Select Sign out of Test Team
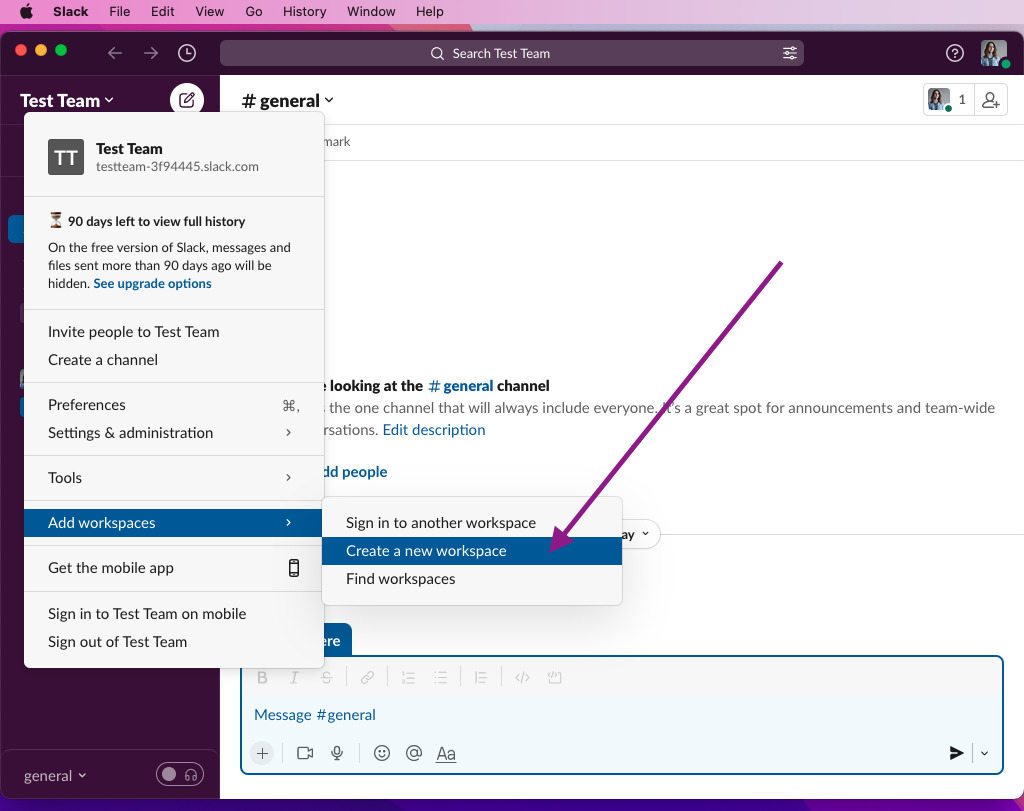The height and width of the screenshot is (811, 1024). (x=173, y=642)
